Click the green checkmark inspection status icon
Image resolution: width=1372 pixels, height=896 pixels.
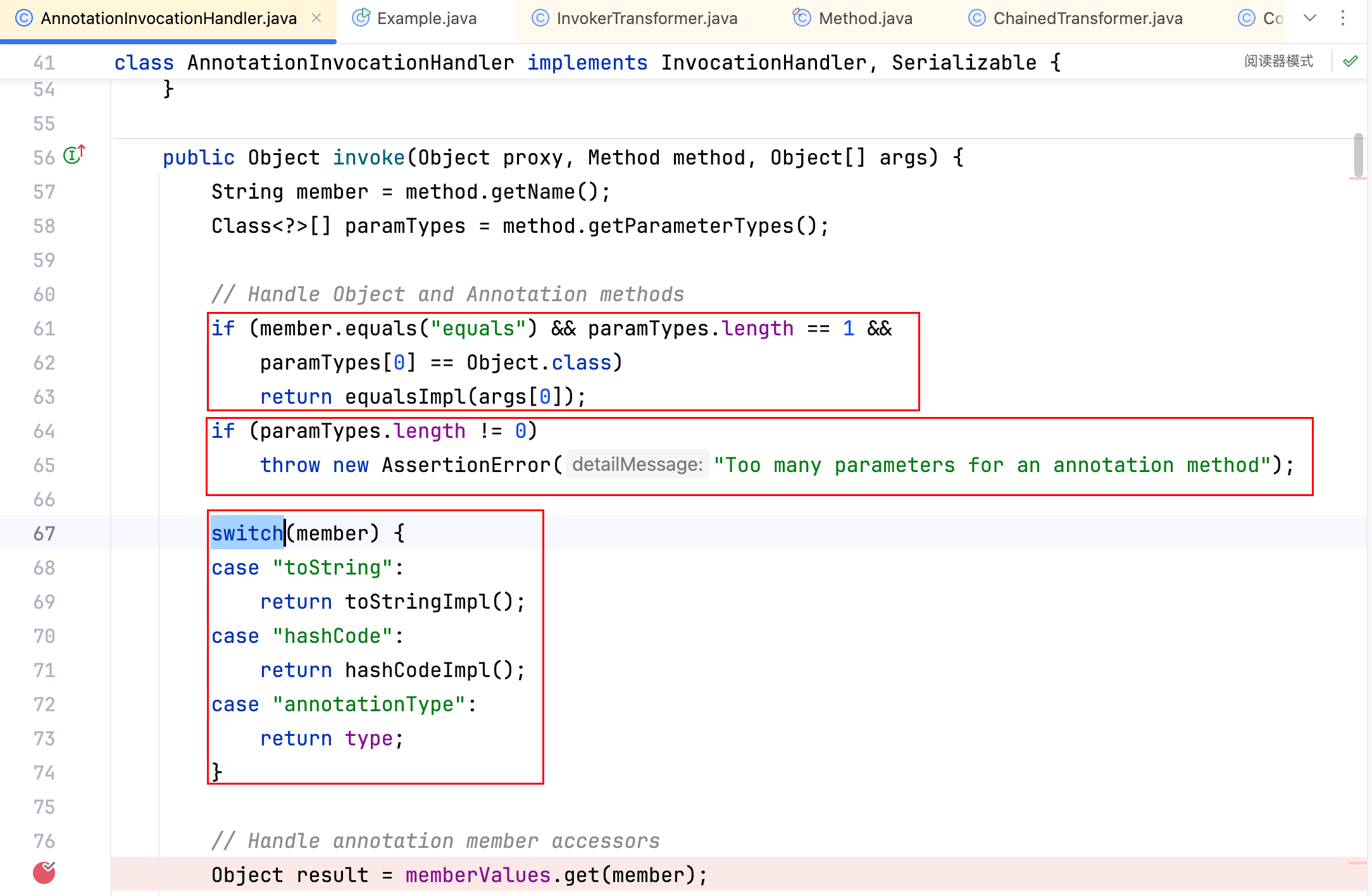click(1350, 61)
